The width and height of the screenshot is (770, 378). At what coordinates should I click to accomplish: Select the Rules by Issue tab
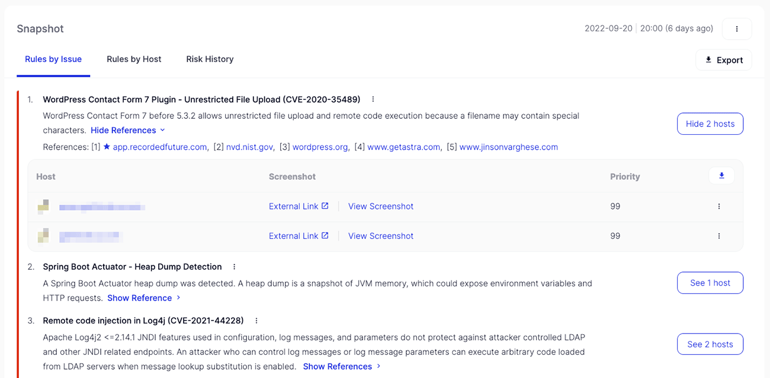(x=53, y=59)
